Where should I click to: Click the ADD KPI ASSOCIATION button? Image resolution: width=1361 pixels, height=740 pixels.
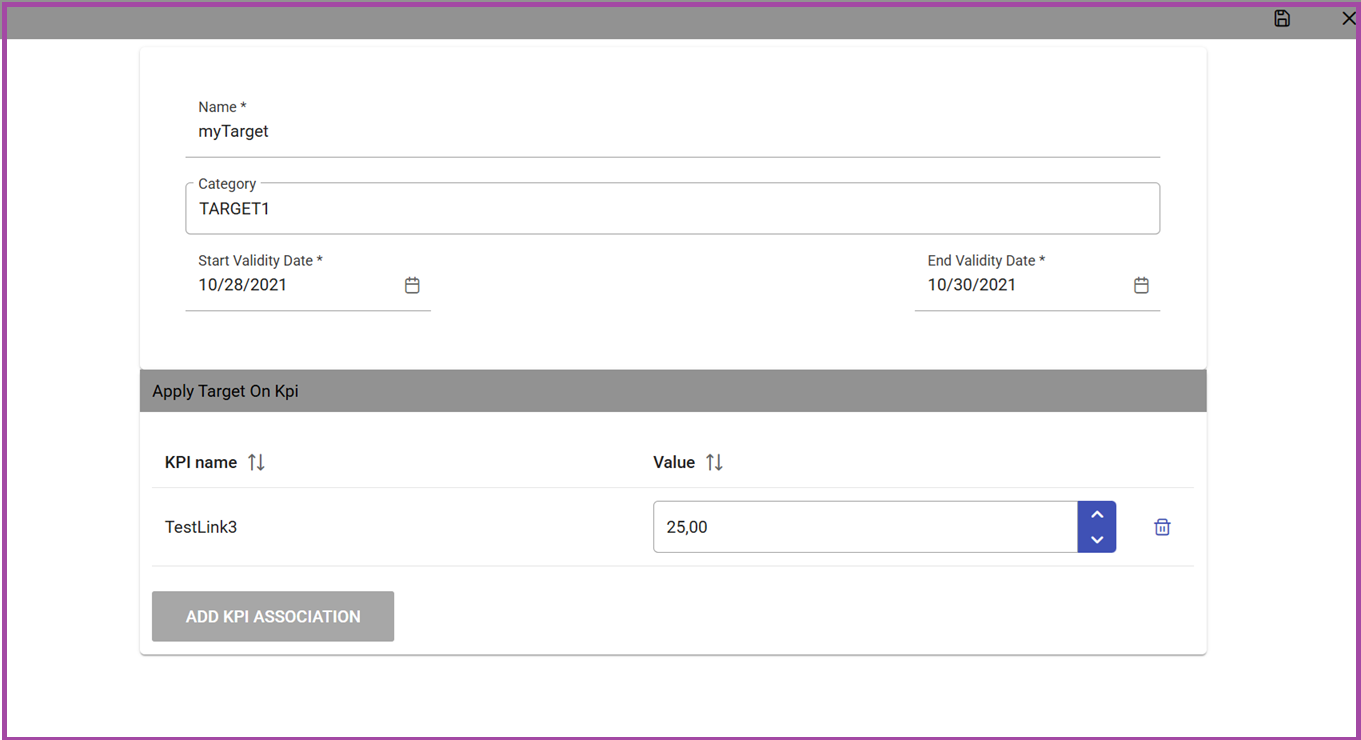coord(273,616)
